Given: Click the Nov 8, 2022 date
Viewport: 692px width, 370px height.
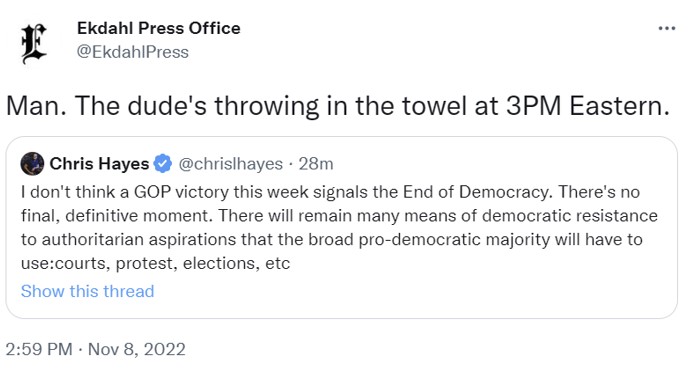Looking at the screenshot, I should coord(137,349).
